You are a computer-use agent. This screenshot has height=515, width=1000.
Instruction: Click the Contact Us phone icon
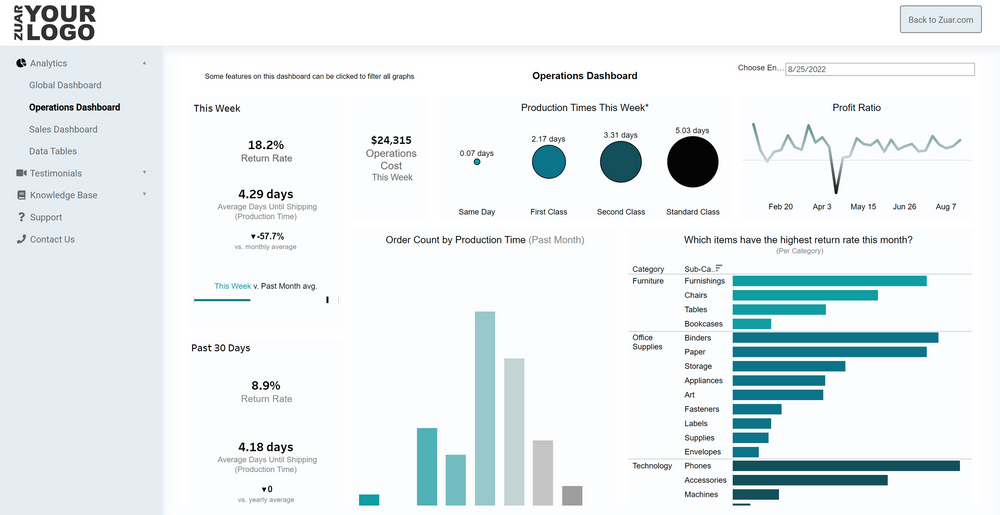coord(21,239)
